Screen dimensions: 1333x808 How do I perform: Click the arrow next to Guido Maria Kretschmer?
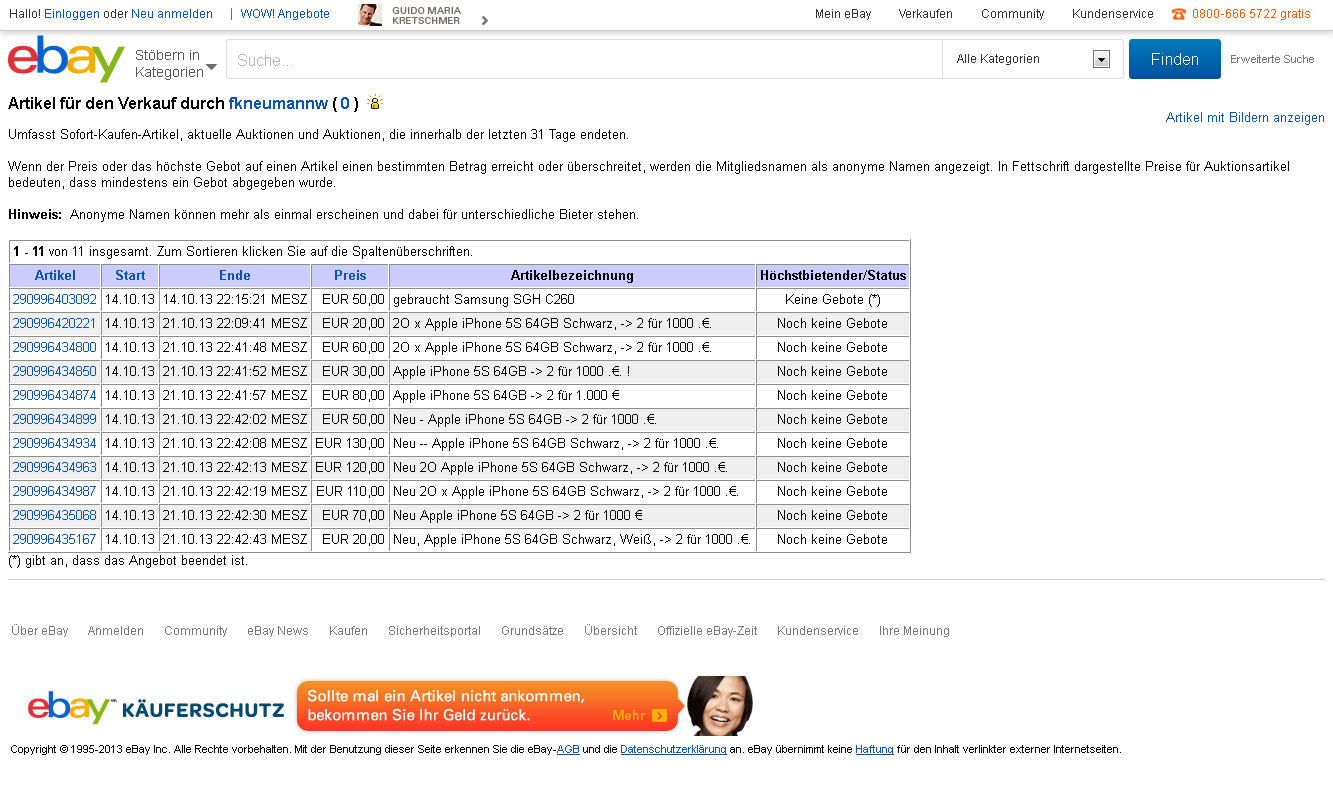(485, 20)
